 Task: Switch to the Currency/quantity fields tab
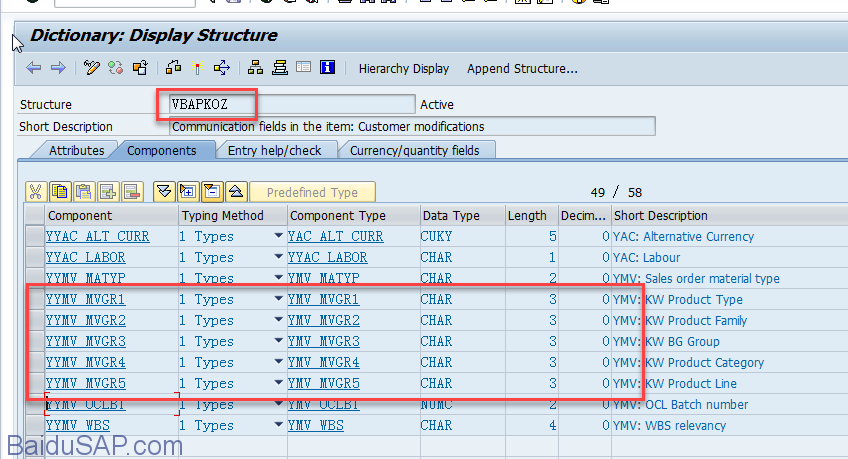click(x=414, y=150)
